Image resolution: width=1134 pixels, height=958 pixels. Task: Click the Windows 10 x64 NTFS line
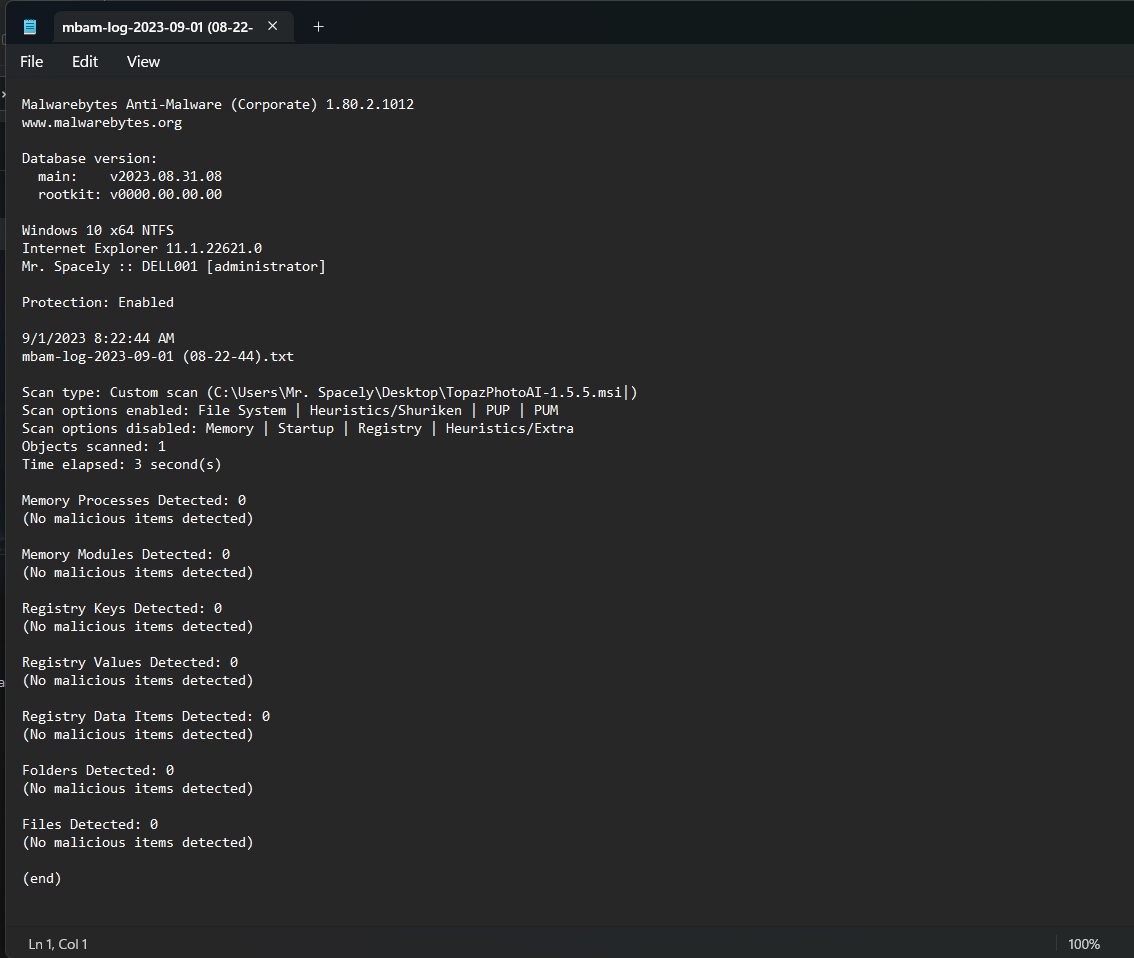coord(98,230)
